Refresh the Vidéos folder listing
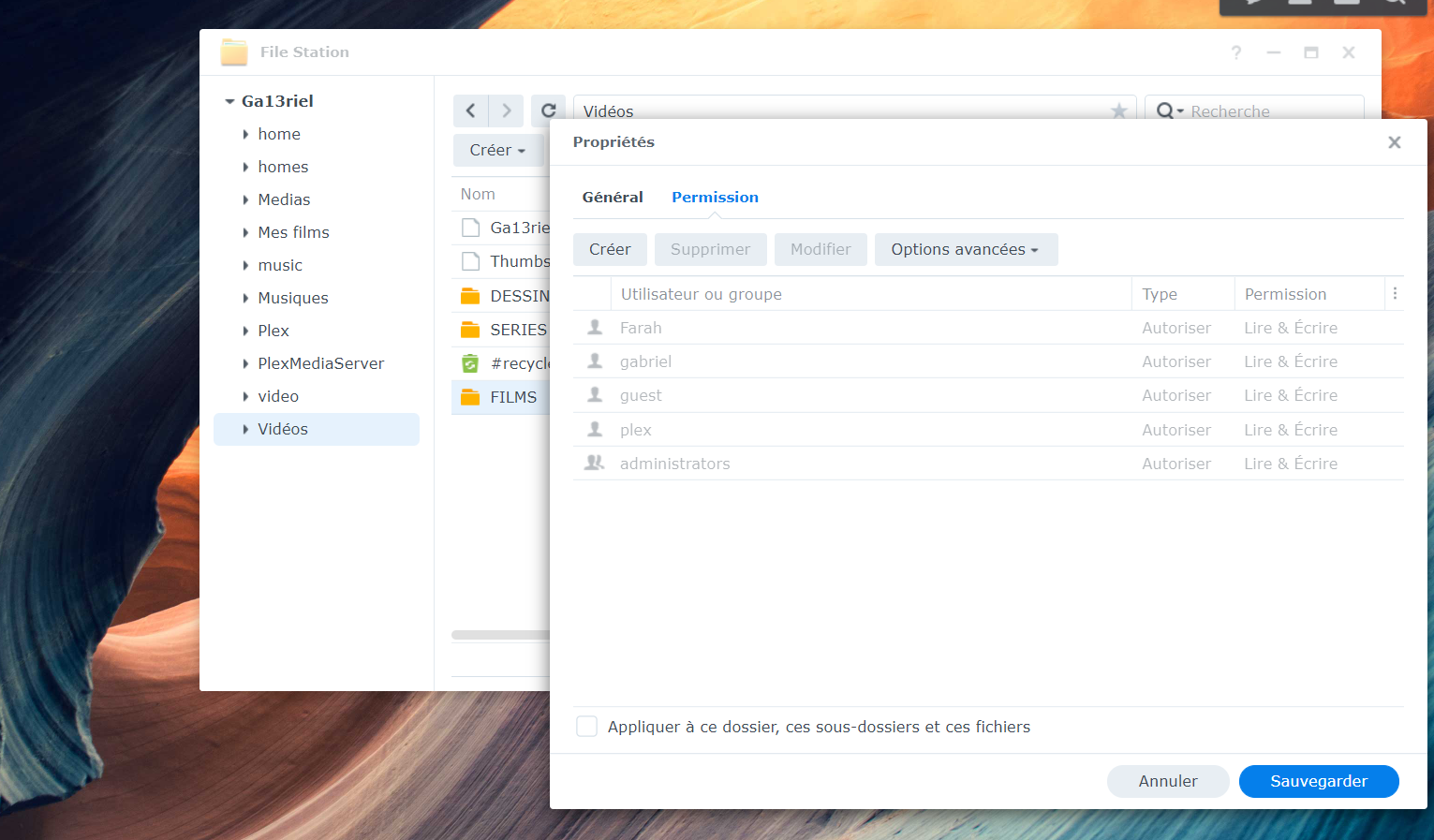Image resolution: width=1434 pixels, height=840 pixels. coord(548,111)
